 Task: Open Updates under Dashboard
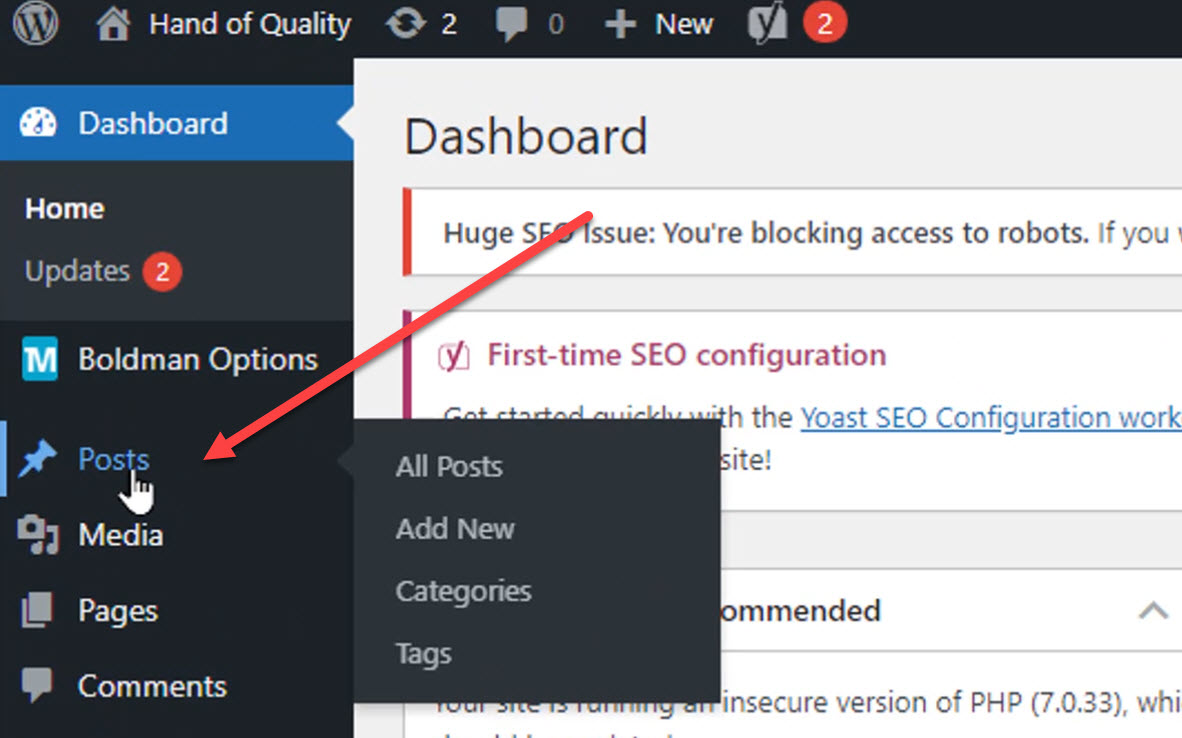[77, 271]
